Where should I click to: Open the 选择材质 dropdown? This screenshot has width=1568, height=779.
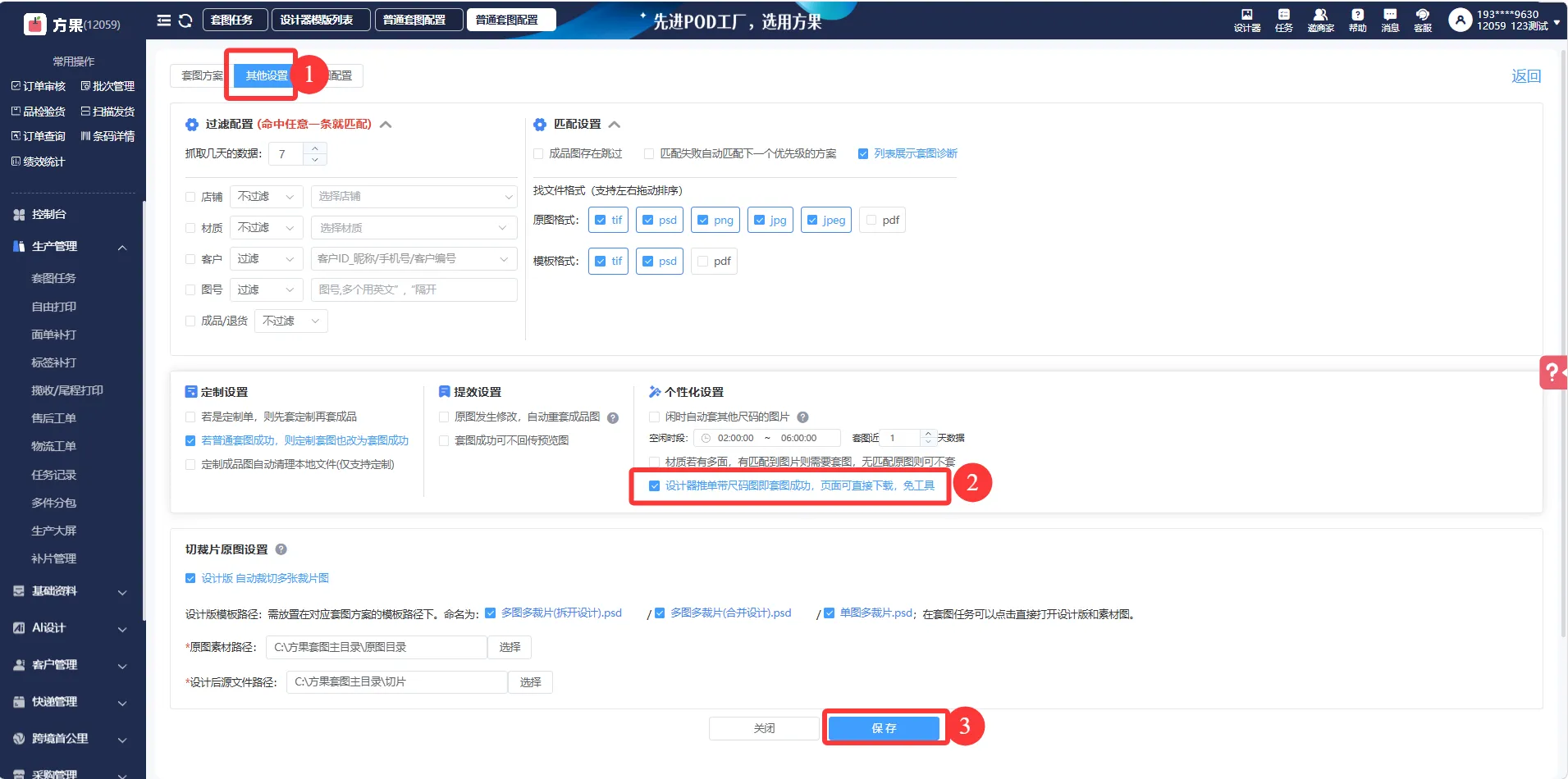(414, 228)
